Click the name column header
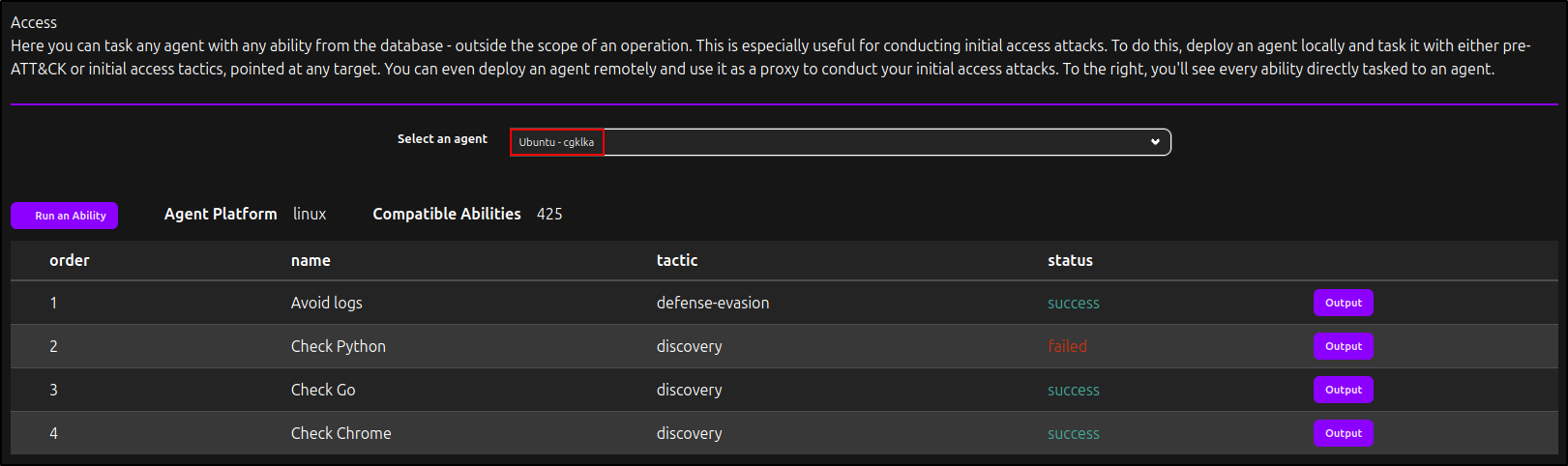Viewport: 1568px width, 466px height. (x=311, y=260)
